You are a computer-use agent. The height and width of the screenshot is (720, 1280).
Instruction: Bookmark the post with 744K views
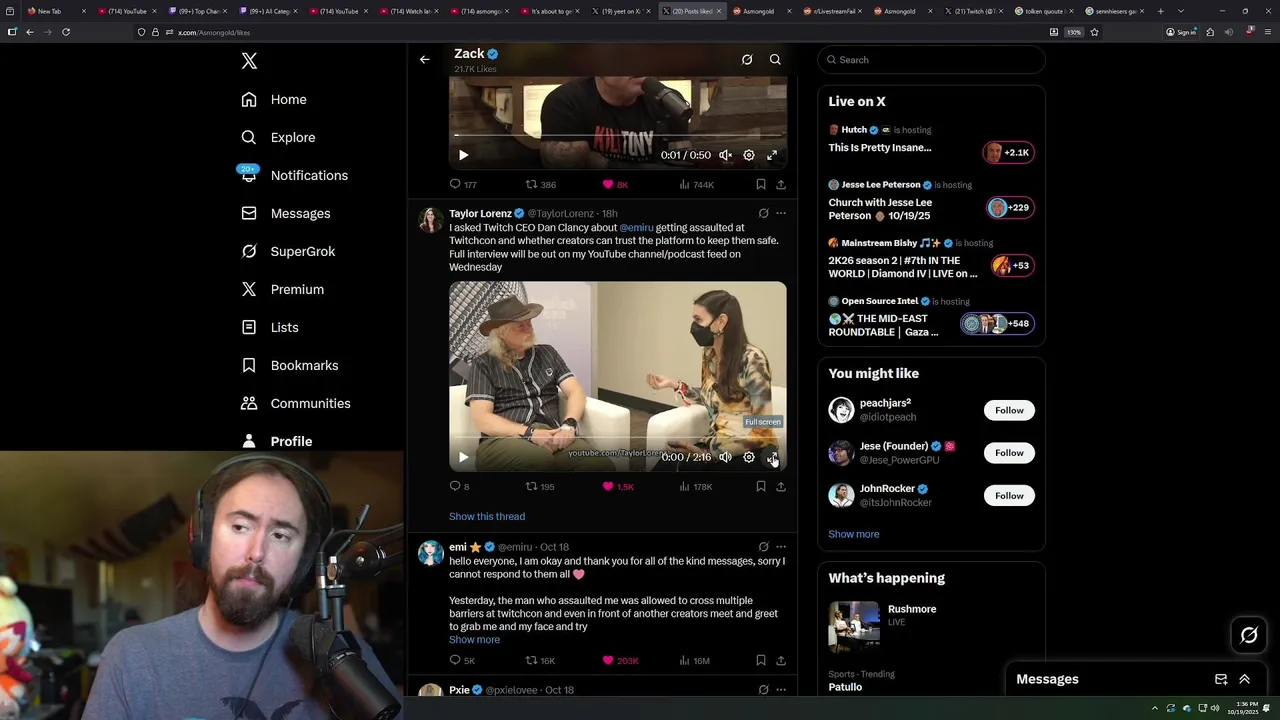761,185
